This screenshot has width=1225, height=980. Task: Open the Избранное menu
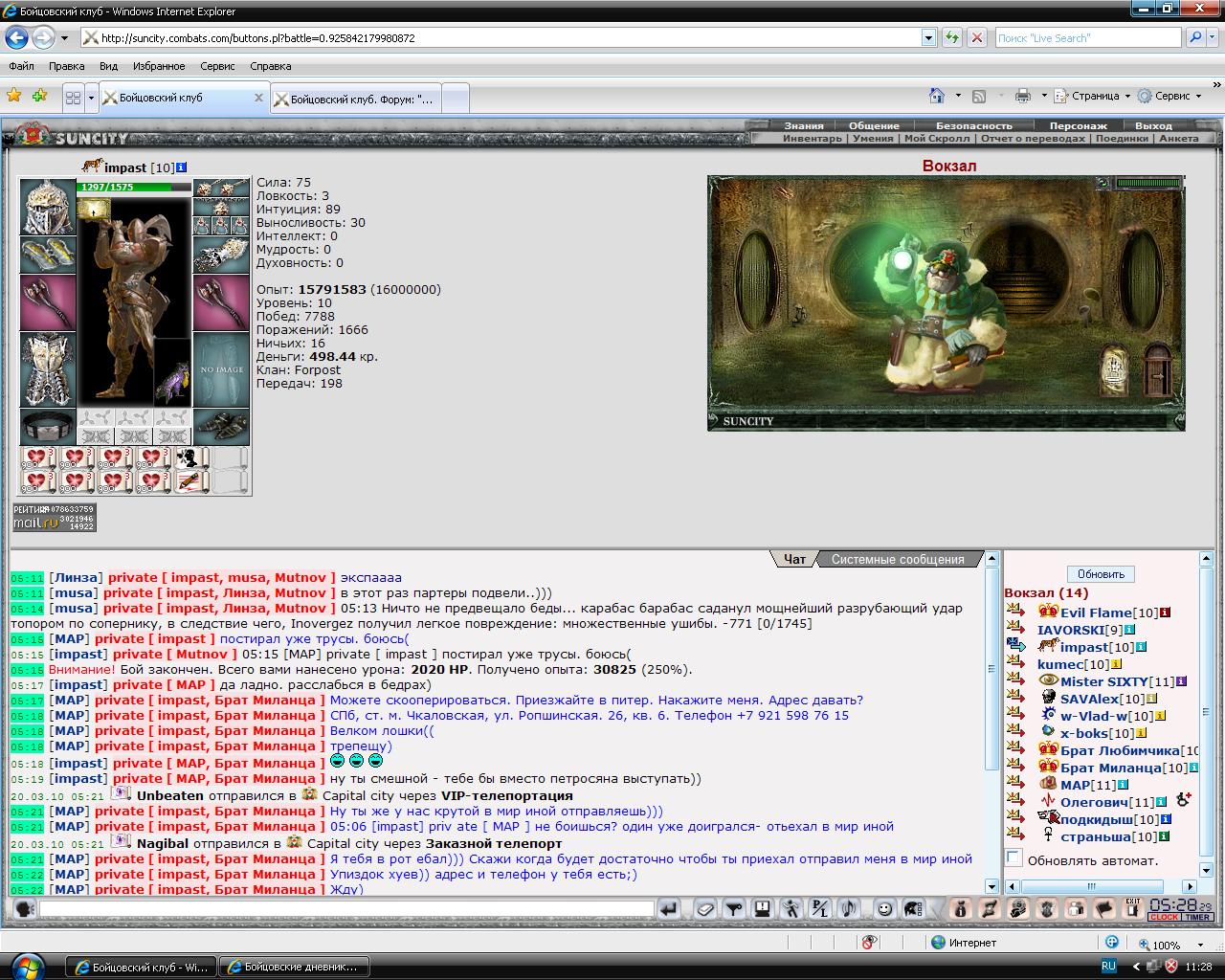click(159, 66)
